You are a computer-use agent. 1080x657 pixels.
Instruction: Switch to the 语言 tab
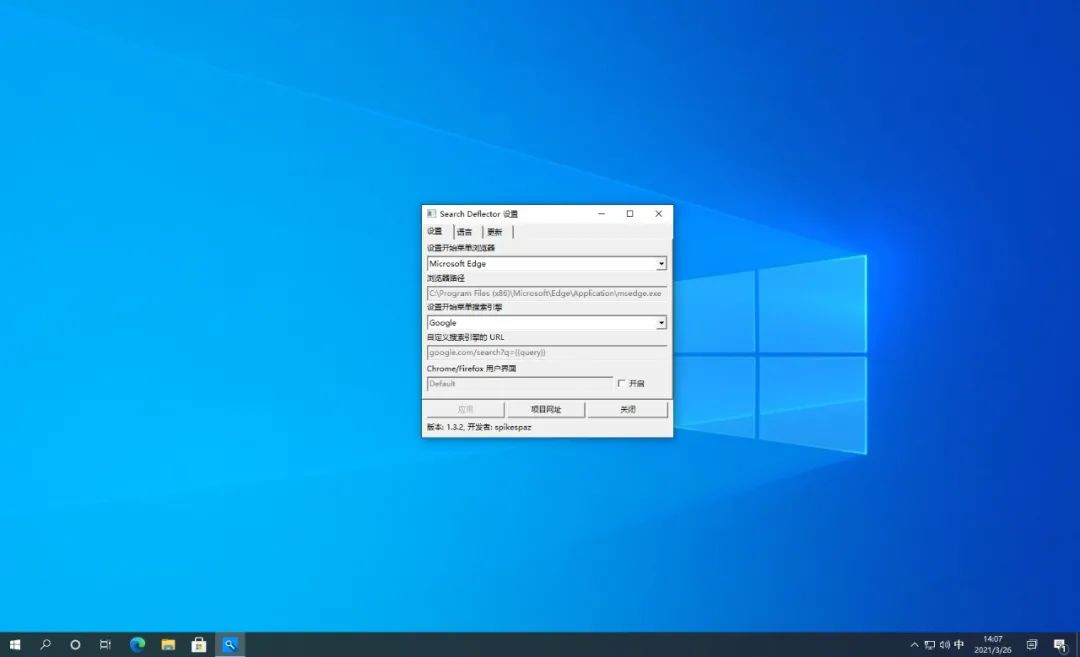[x=465, y=232]
